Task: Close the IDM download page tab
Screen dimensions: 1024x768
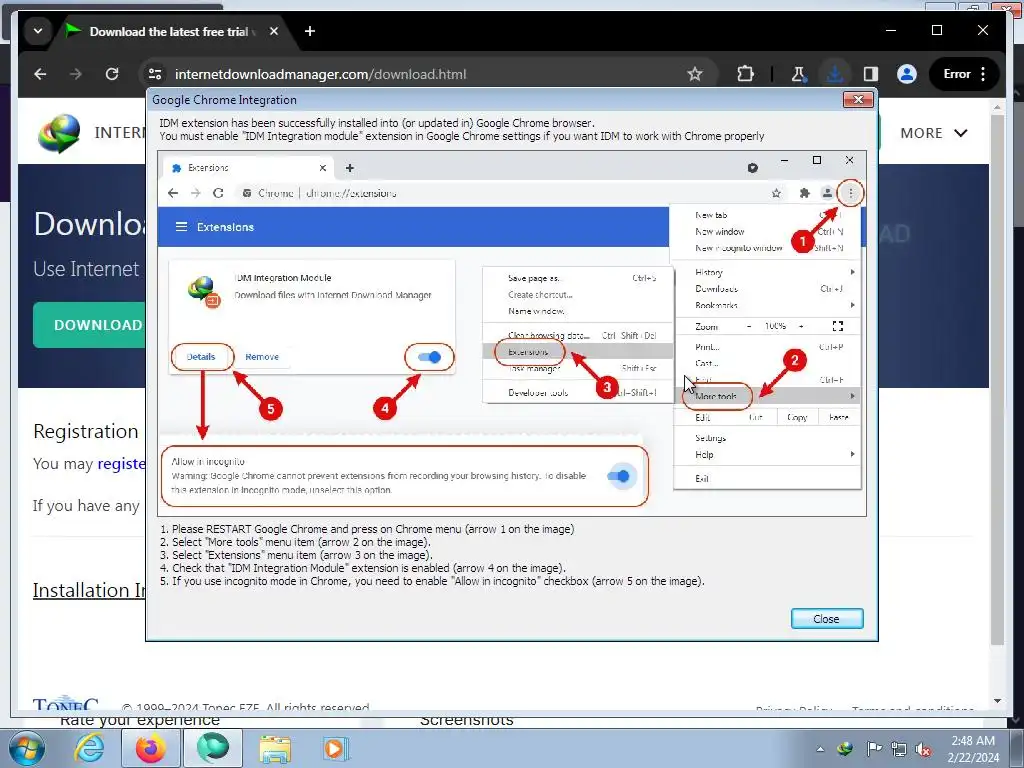Action: 274,31
